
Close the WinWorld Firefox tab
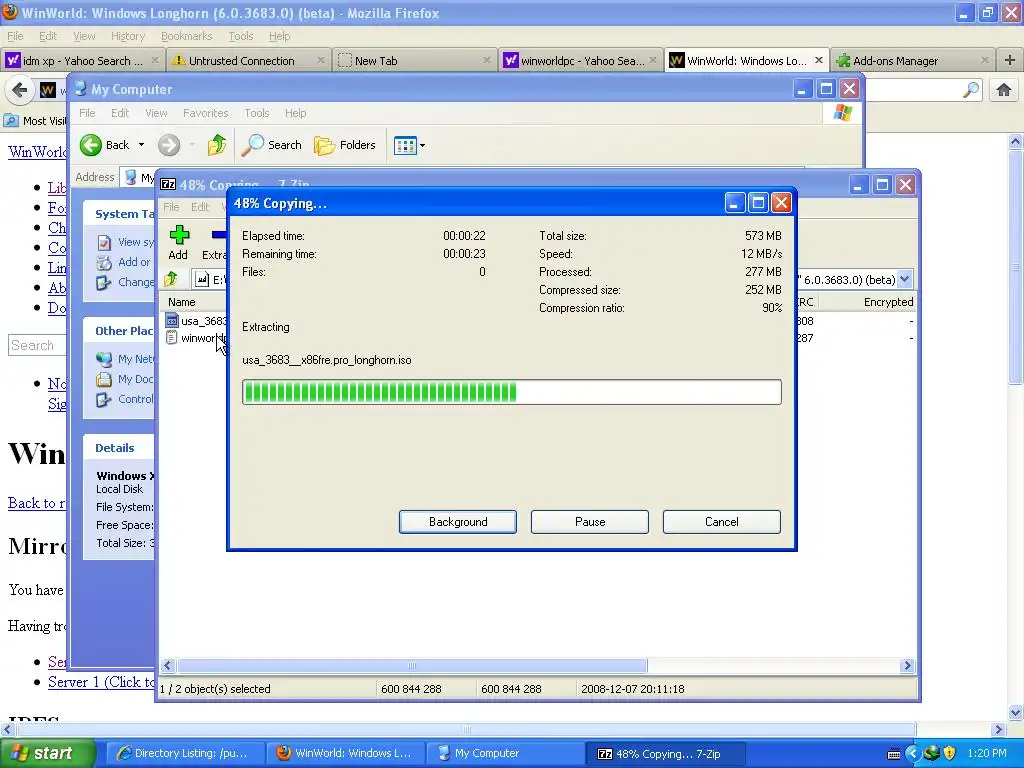819,60
